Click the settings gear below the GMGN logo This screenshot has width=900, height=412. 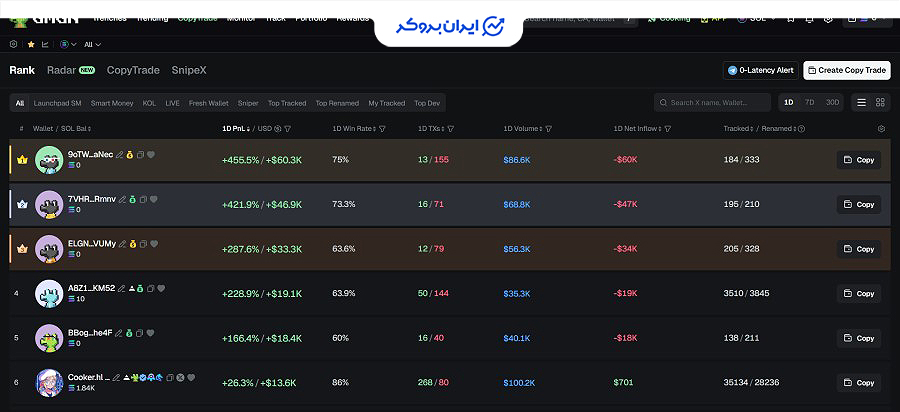click(x=13, y=44)
